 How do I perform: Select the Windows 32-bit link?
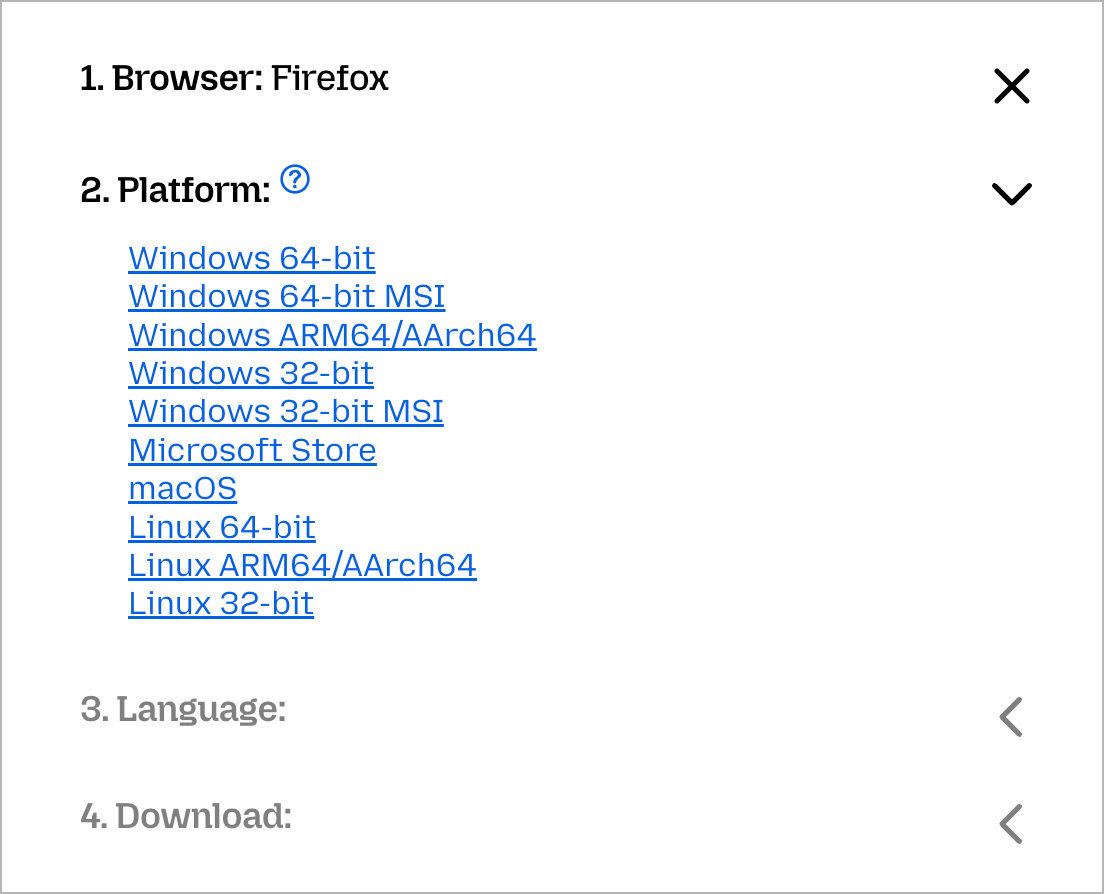(251, 373)
